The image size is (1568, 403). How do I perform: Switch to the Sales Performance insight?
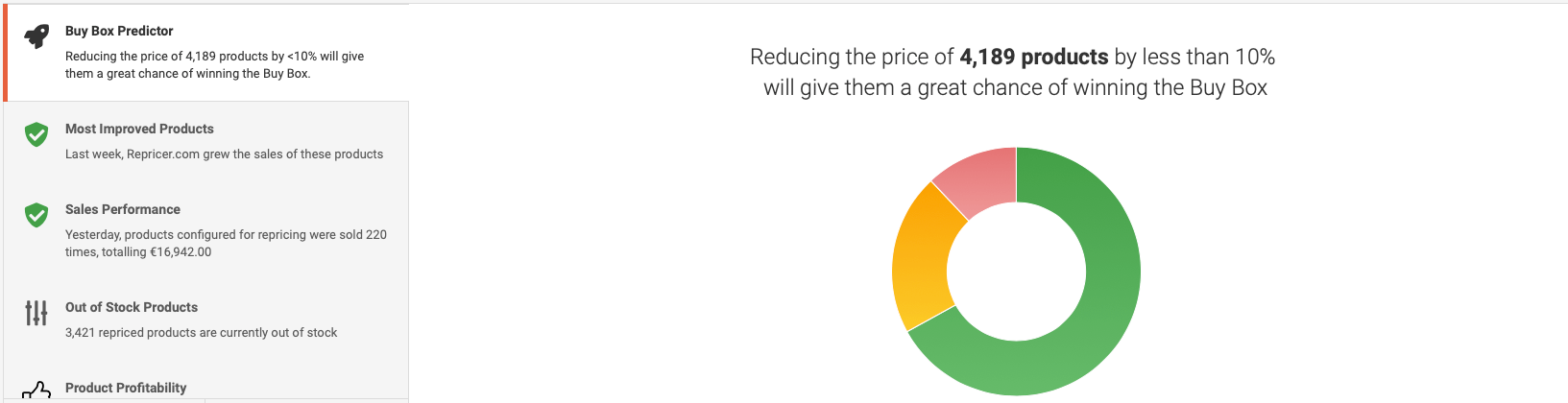coord(207,231)
